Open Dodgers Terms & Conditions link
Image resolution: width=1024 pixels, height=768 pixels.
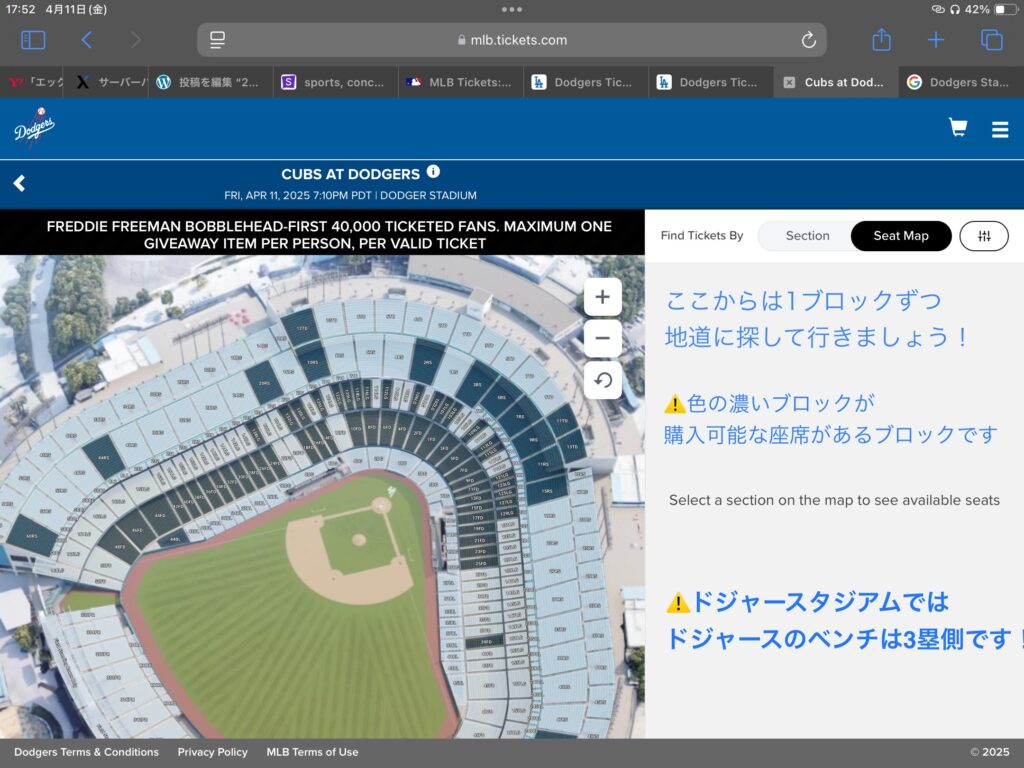[86, 752]
